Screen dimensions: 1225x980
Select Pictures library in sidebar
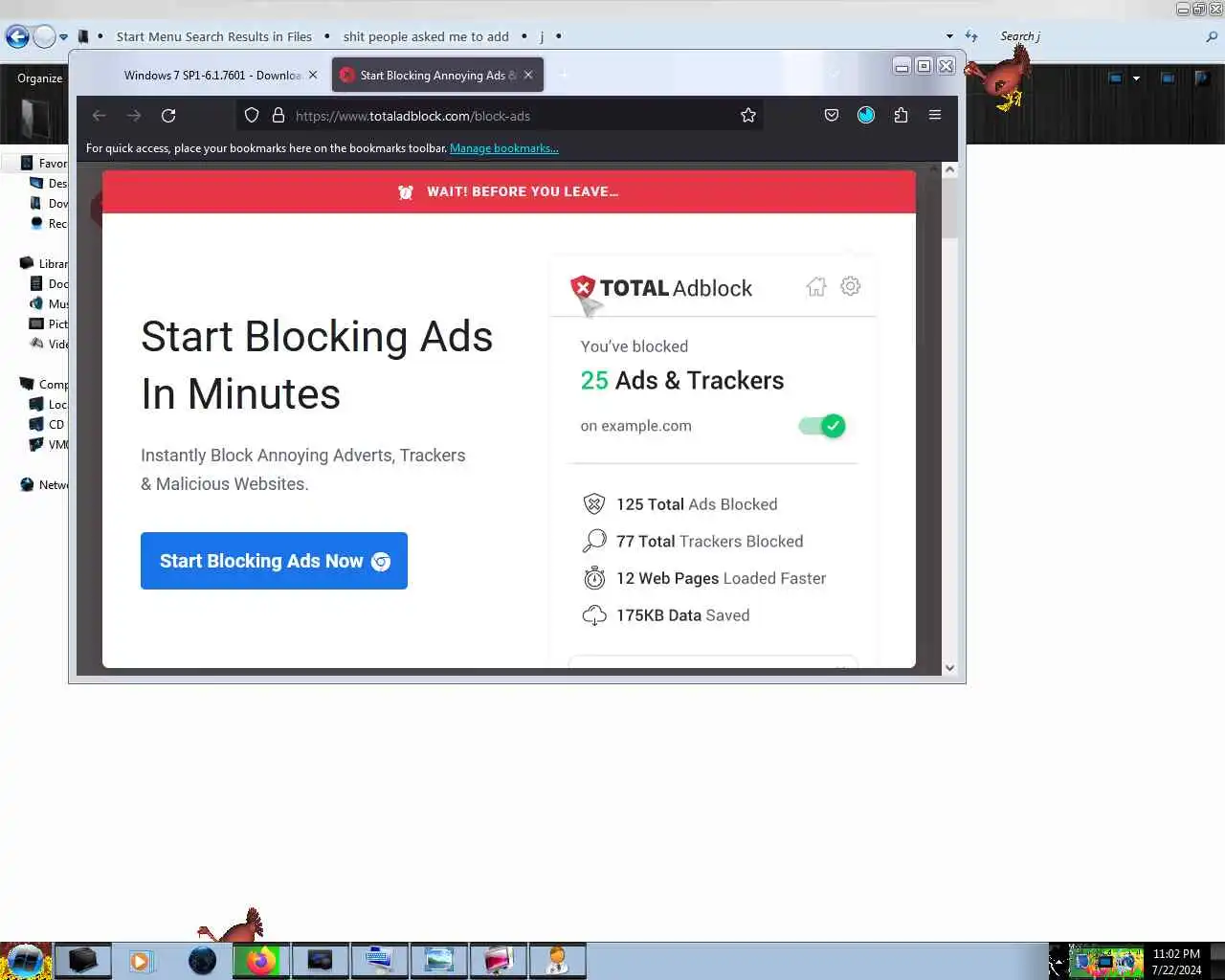coord(49,324)
